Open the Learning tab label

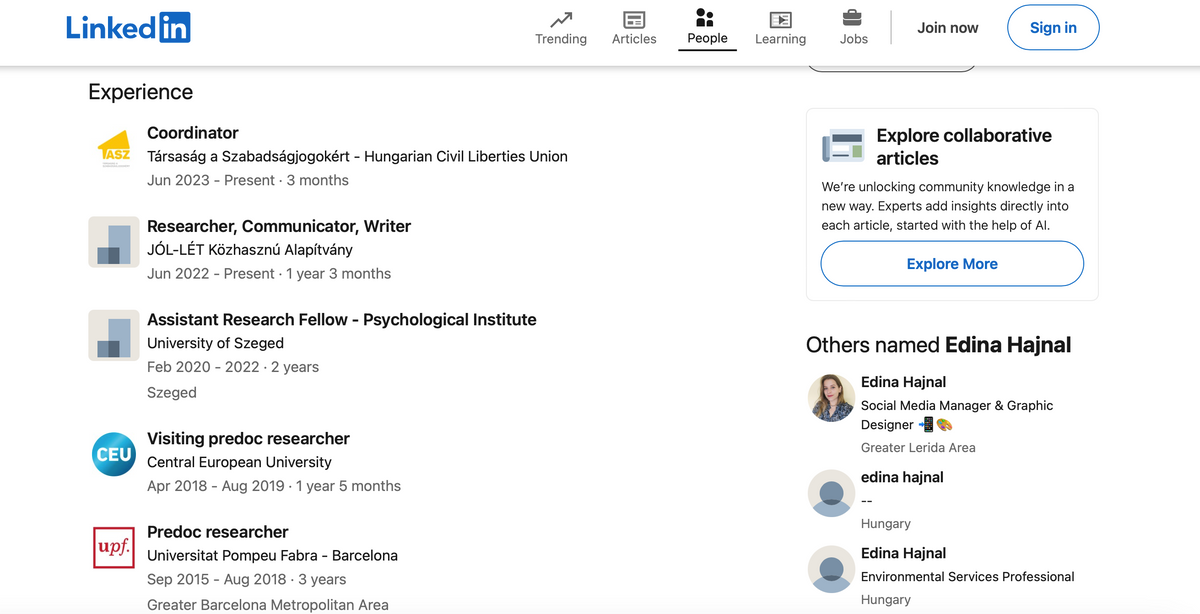[x=780, y=39]
